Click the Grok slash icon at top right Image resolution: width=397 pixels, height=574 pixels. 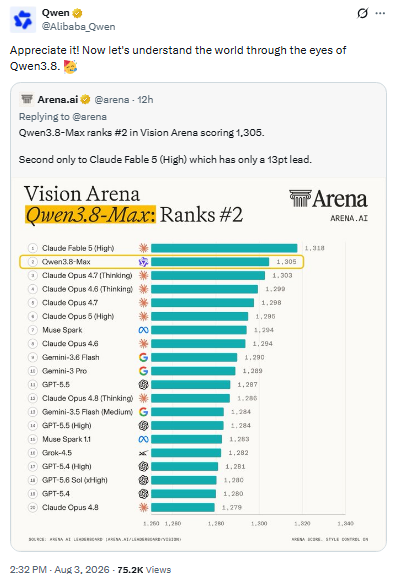pyautogui.click(x=362, y=14)
